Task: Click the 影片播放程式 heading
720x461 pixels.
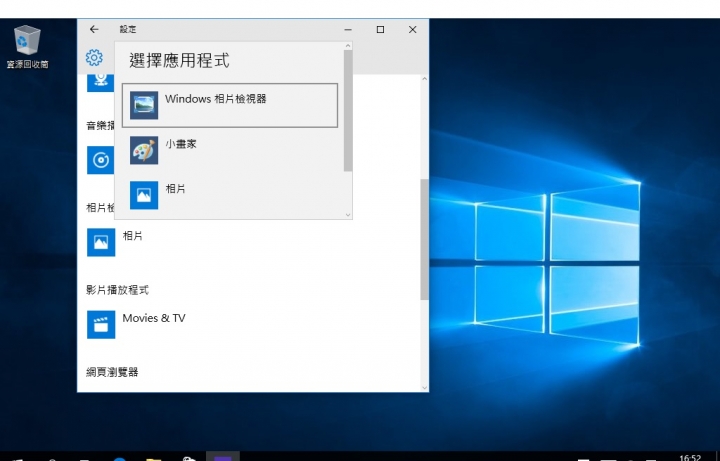Action: [x=118, y=290]
